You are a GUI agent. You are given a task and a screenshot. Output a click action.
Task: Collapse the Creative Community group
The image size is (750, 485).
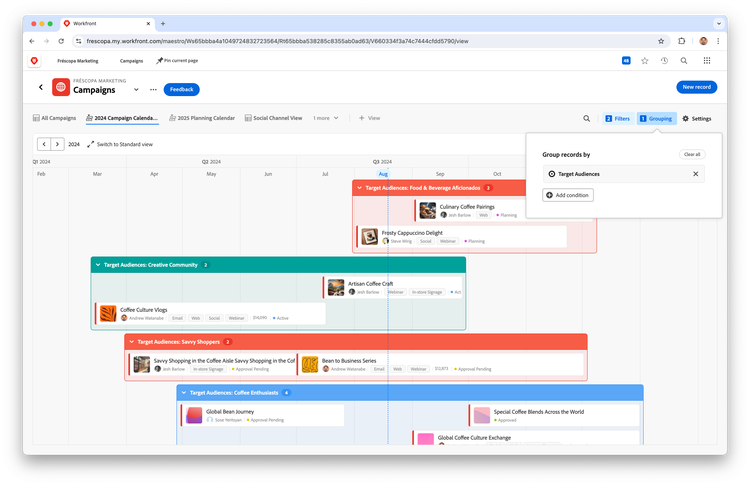[98, 265]
